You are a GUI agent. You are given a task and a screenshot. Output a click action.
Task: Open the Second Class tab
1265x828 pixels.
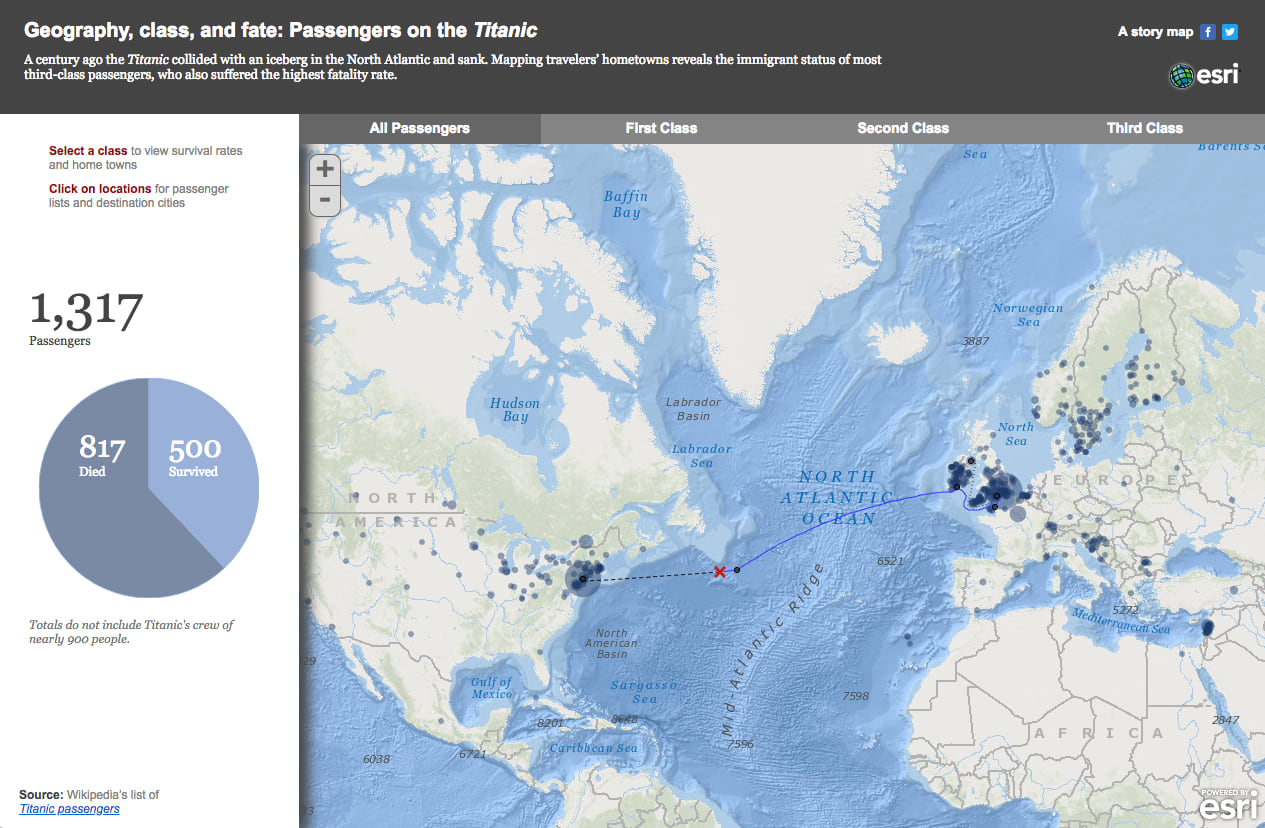pyautogui.click(x=903, y=128)
